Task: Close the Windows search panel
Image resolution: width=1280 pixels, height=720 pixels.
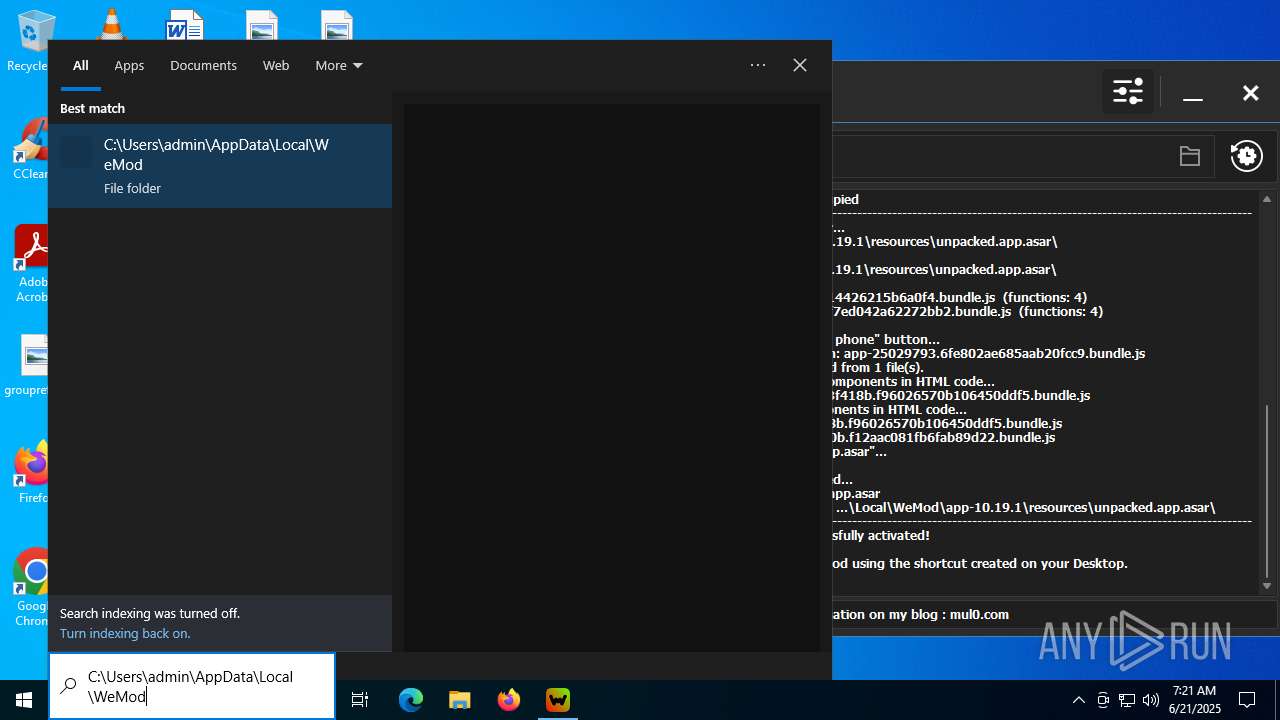Action: 800,65
